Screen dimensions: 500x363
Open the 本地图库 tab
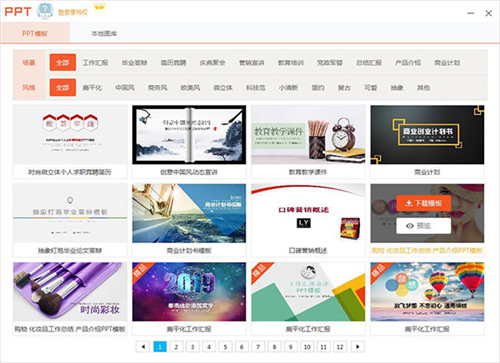[104, 34]
